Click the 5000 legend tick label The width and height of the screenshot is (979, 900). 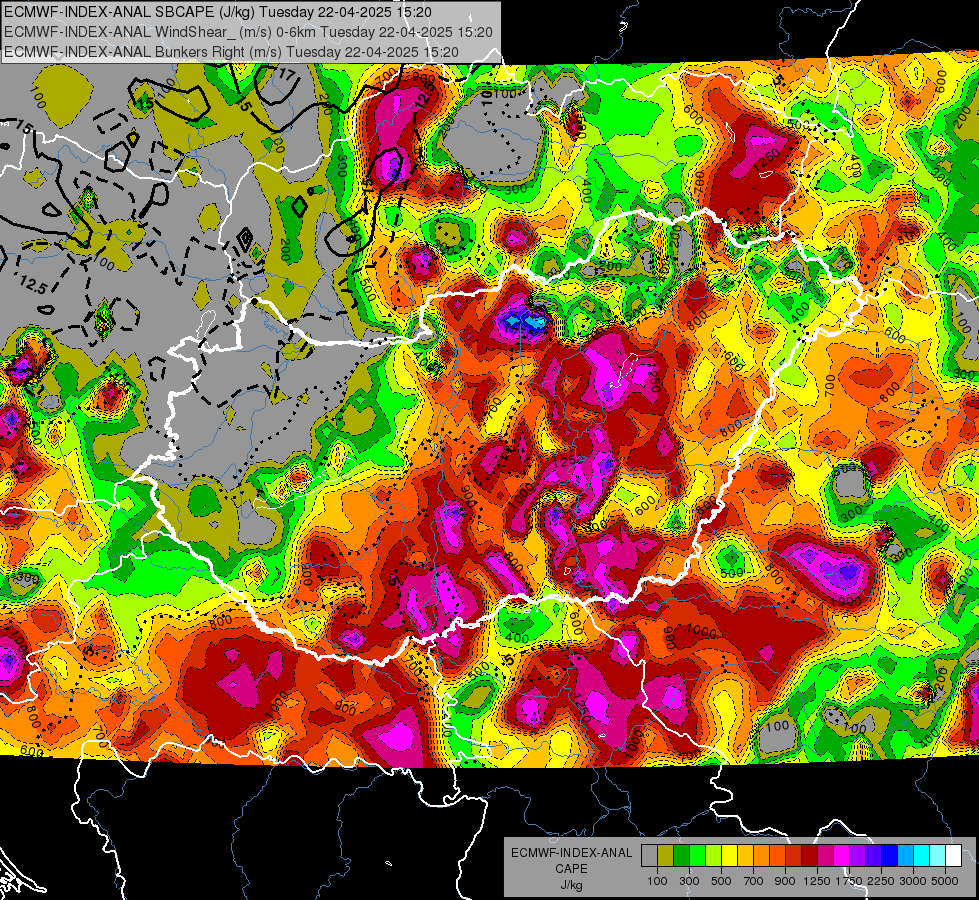[945, 881]
